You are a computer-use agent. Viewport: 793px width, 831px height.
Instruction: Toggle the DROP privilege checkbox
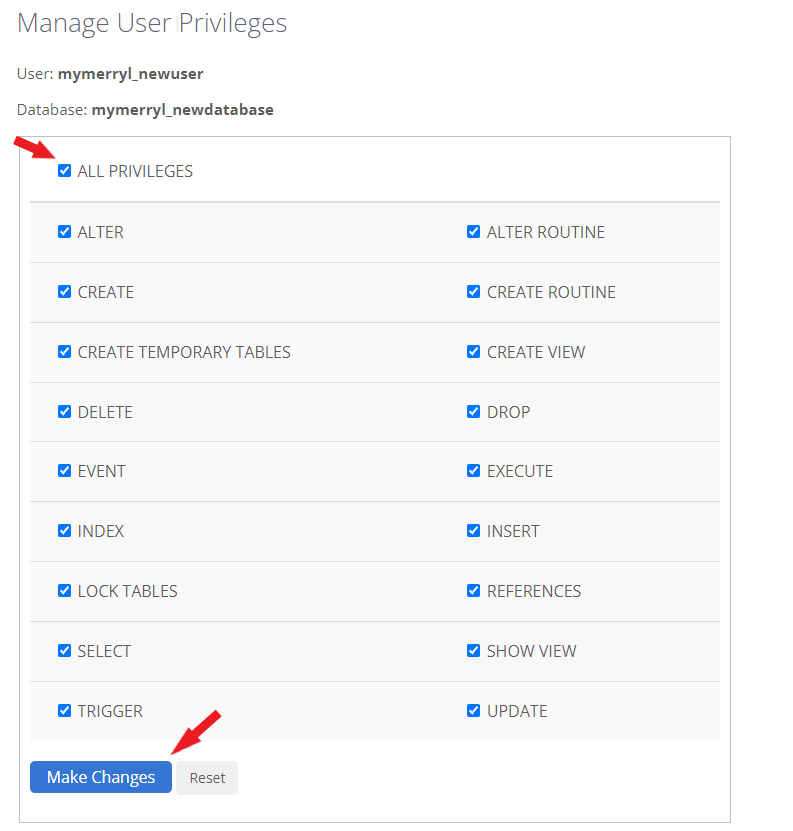(x=473, y=411)
